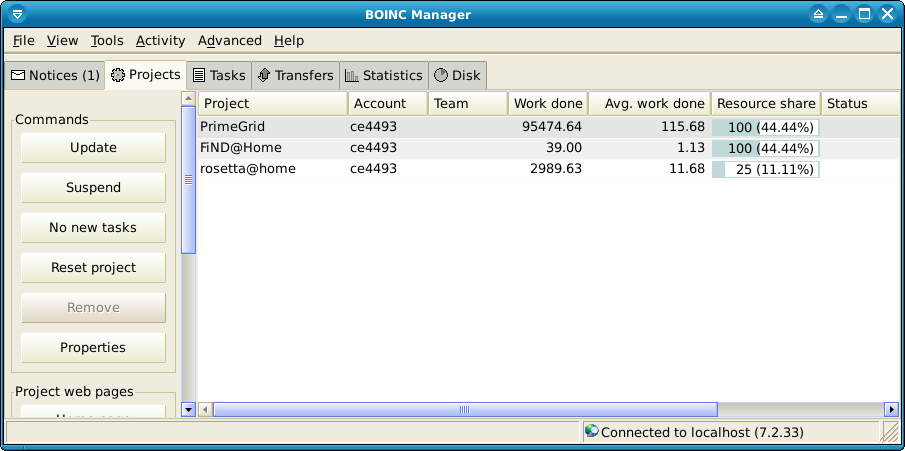The image size is (905, 451).
Task: Click the Reset project button
Action: pyautogui.click(x=94, y=268)
